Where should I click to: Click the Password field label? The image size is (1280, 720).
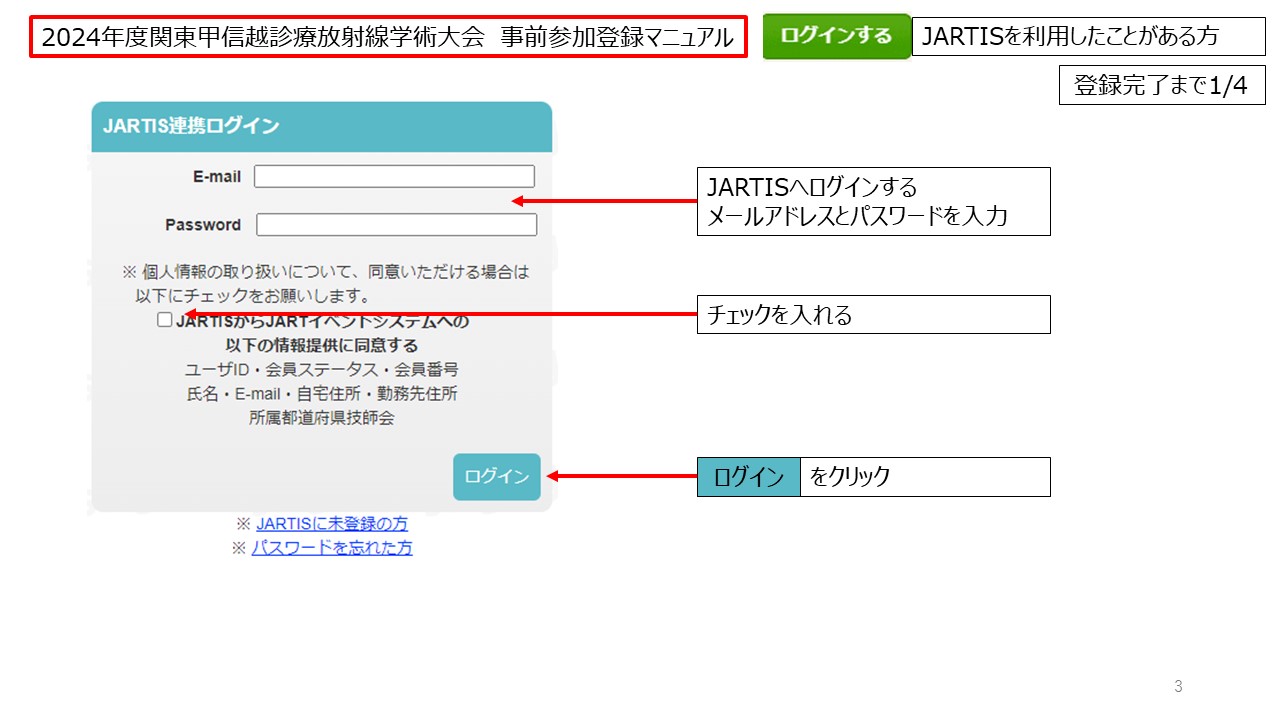tap(203, 225)
